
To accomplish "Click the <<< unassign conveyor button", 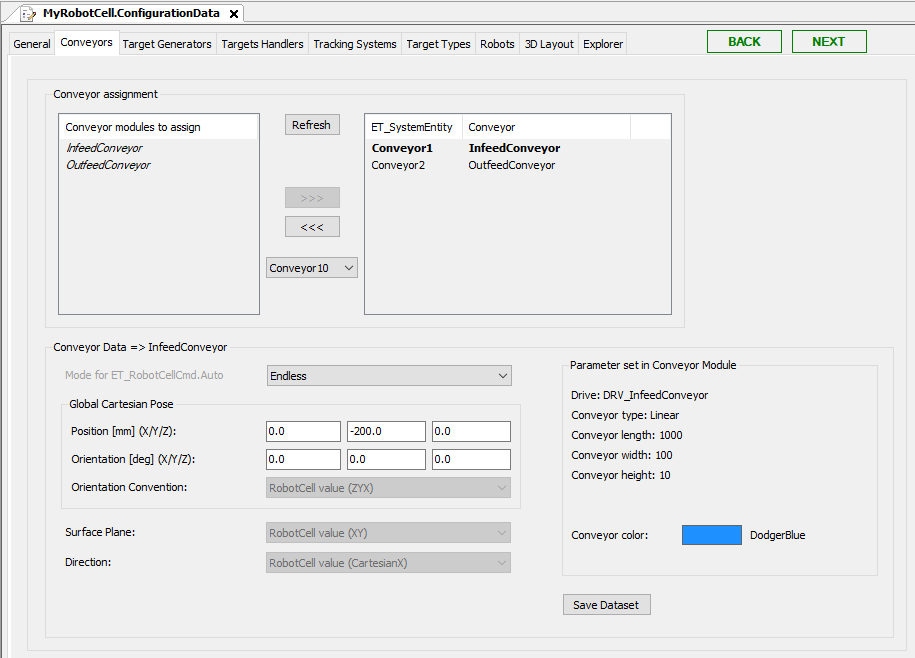I will 312,227.
